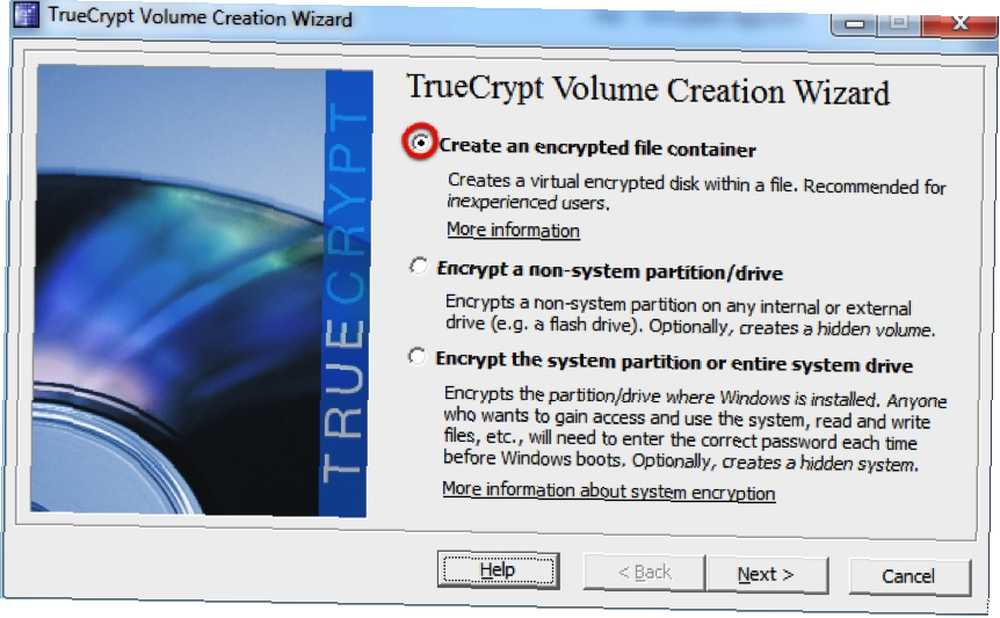Click the vertical TRUECRYPT banner strip
The height and width of the screenshot is (618, 1000).
tap(345, 293)
